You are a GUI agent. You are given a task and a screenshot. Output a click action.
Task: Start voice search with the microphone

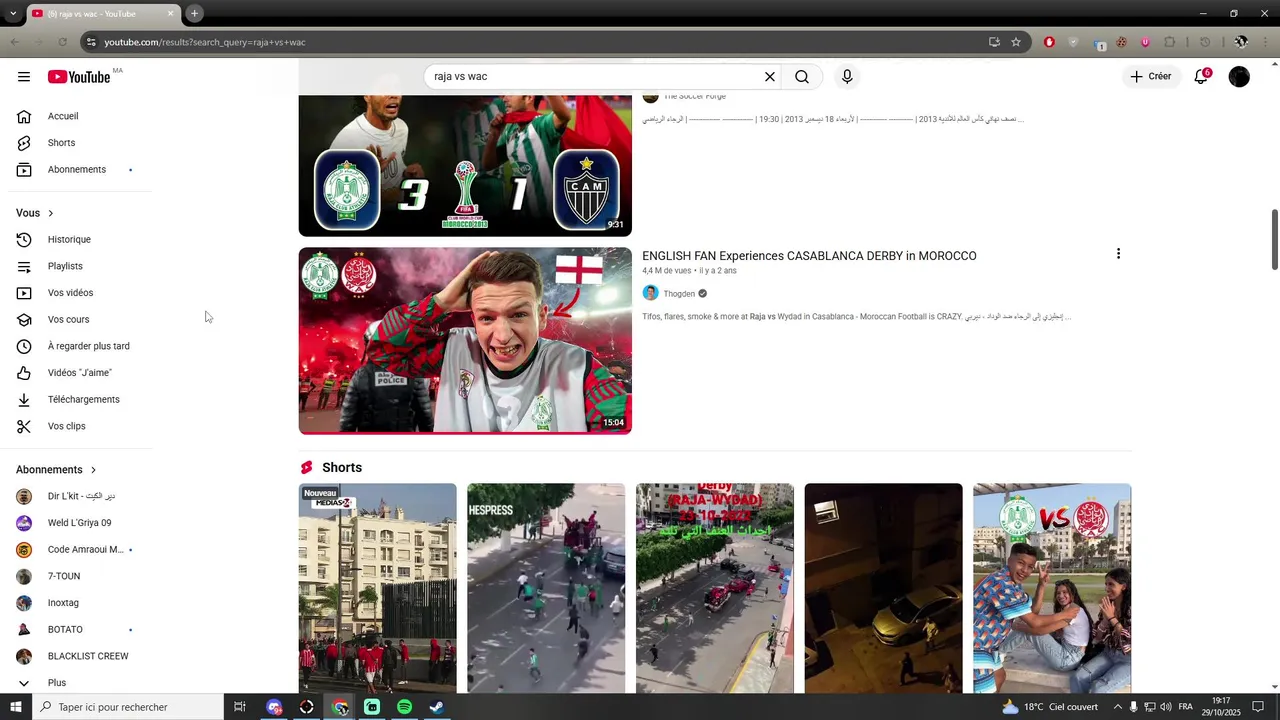tap(847, 77)
